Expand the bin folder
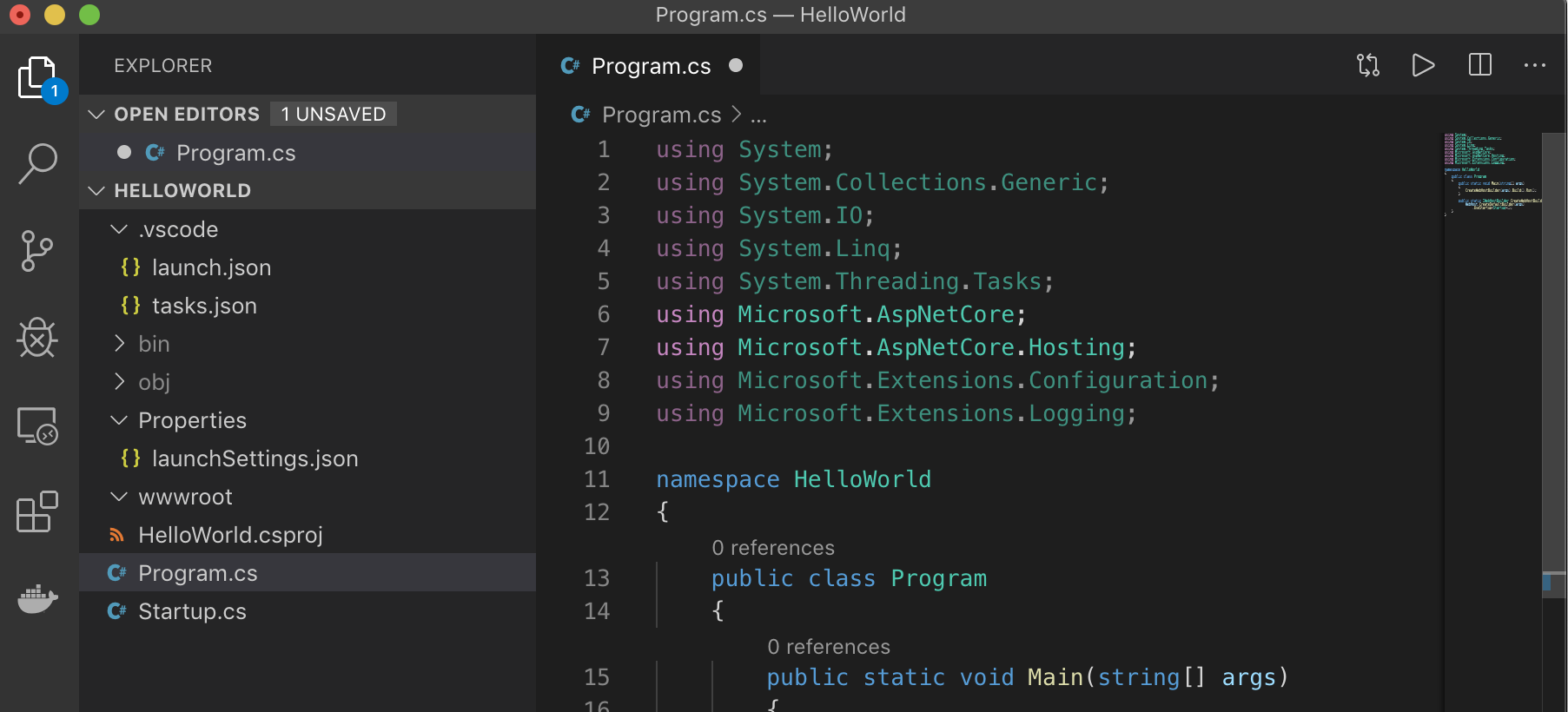 coord(119,344)
